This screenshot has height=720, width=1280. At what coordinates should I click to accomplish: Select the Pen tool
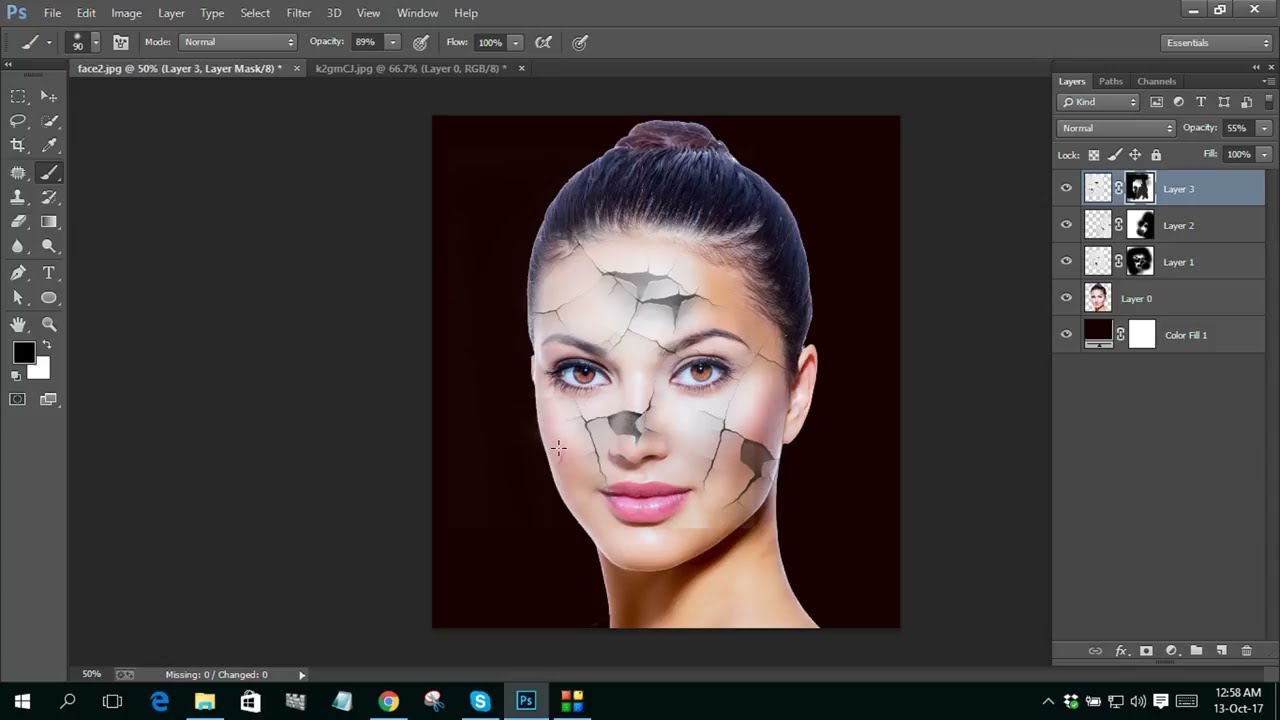pyautogui.click(x=18, y=273)
